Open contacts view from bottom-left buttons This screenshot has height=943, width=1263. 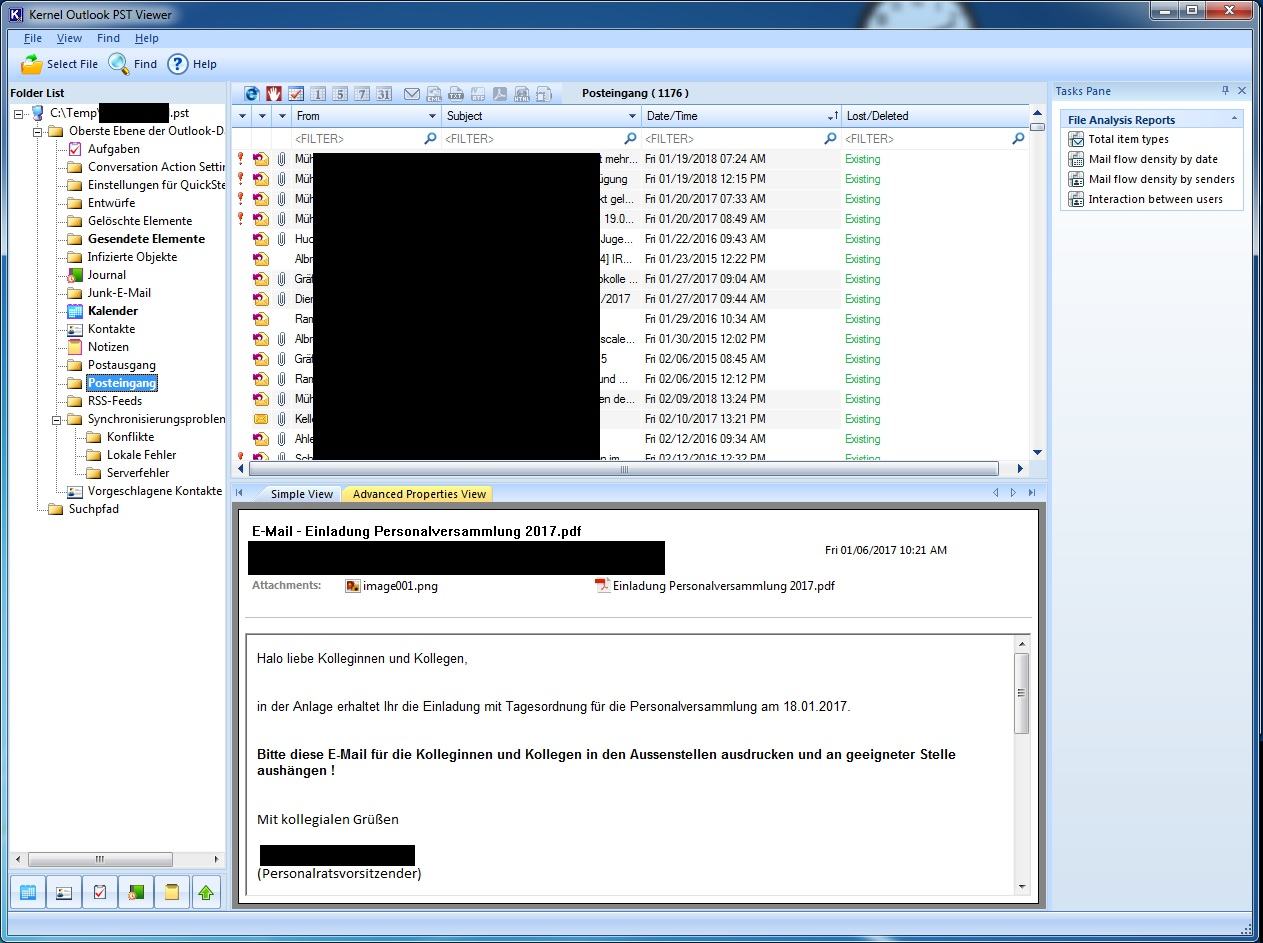(x=64, y=892)
